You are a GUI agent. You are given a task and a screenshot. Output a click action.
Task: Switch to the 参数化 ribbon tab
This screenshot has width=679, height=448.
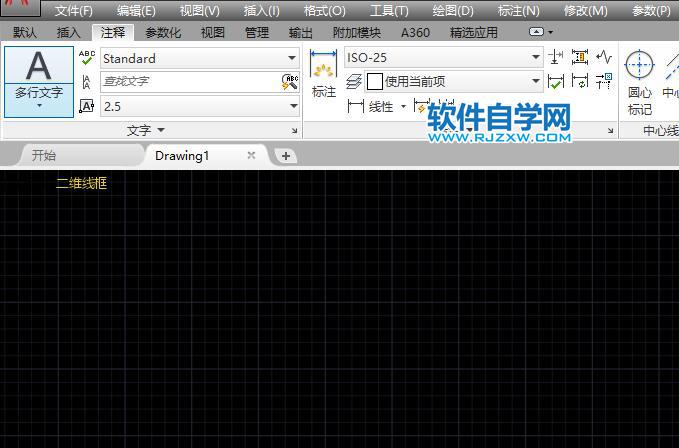pyautogui.click(x=163, y=32)
